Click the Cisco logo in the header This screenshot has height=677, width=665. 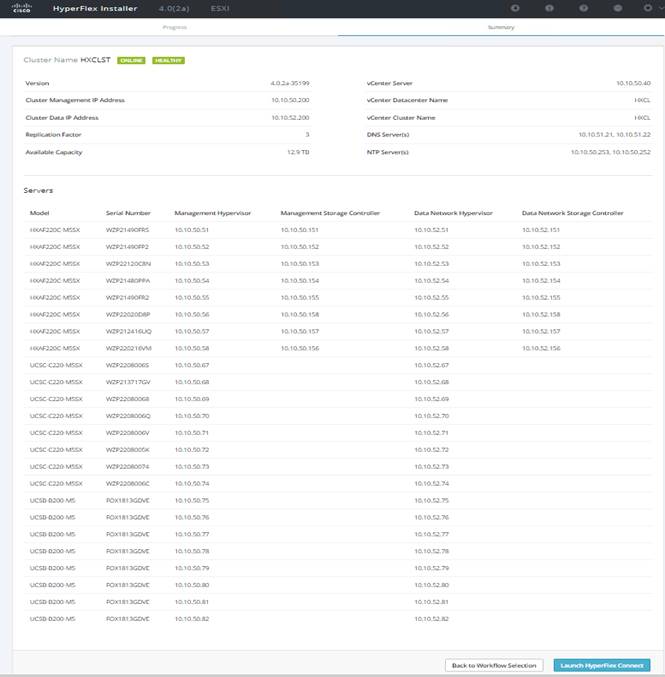[21, 8]
